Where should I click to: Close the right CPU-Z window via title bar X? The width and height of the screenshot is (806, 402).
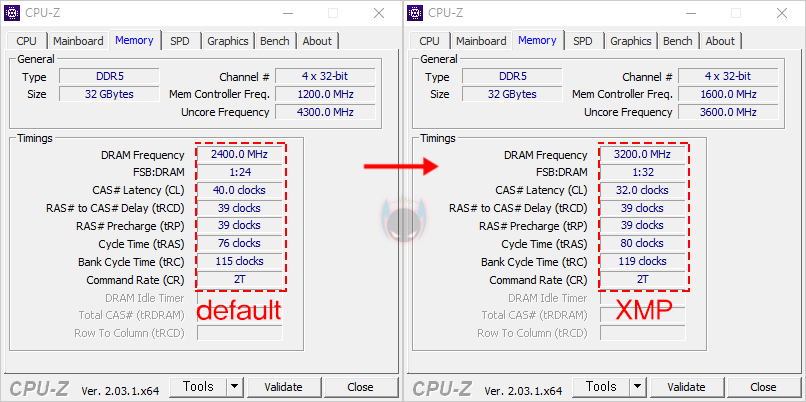[782, 13]
